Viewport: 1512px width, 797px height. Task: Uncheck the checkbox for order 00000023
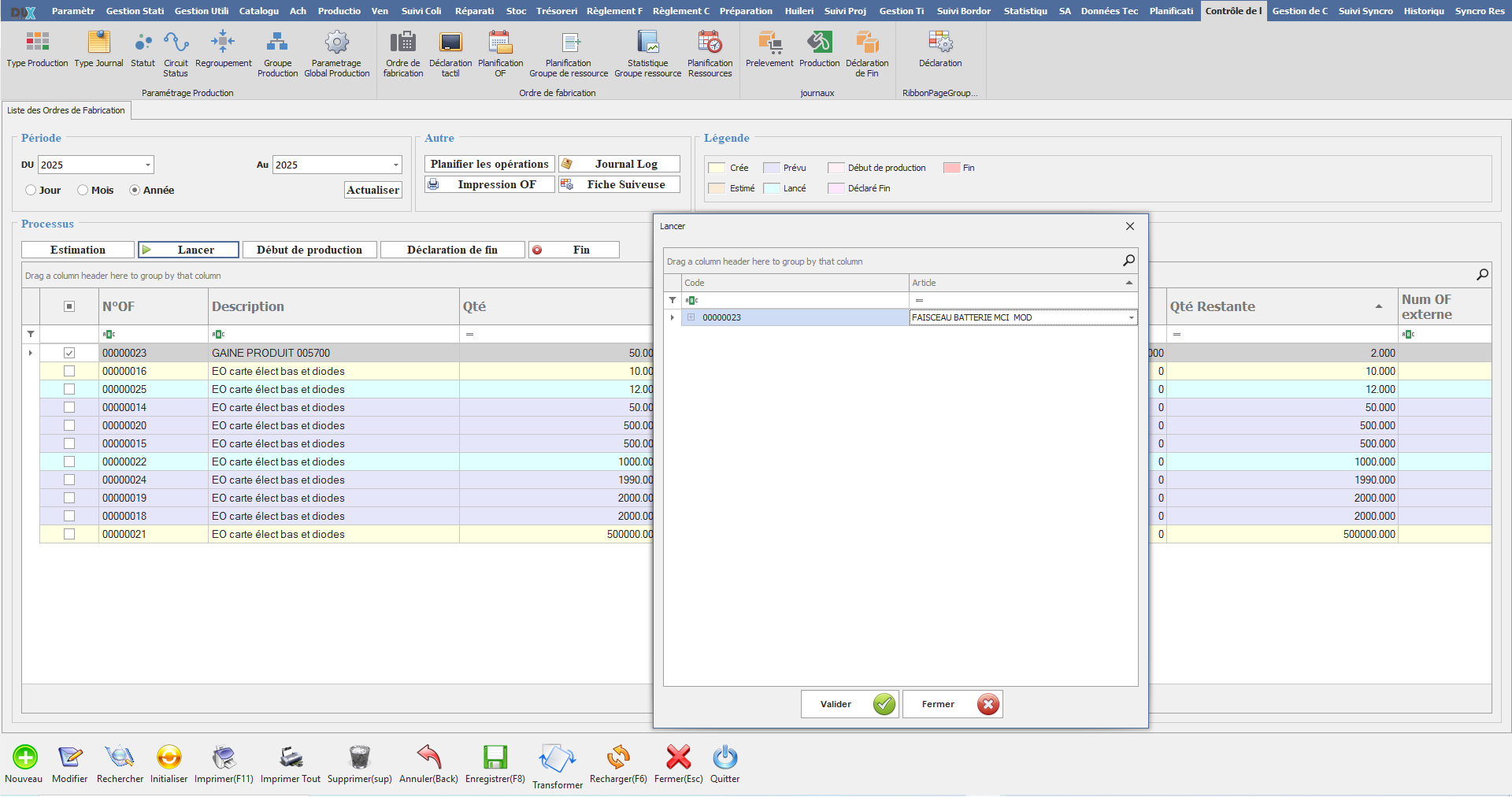click(x=69, y=353)
